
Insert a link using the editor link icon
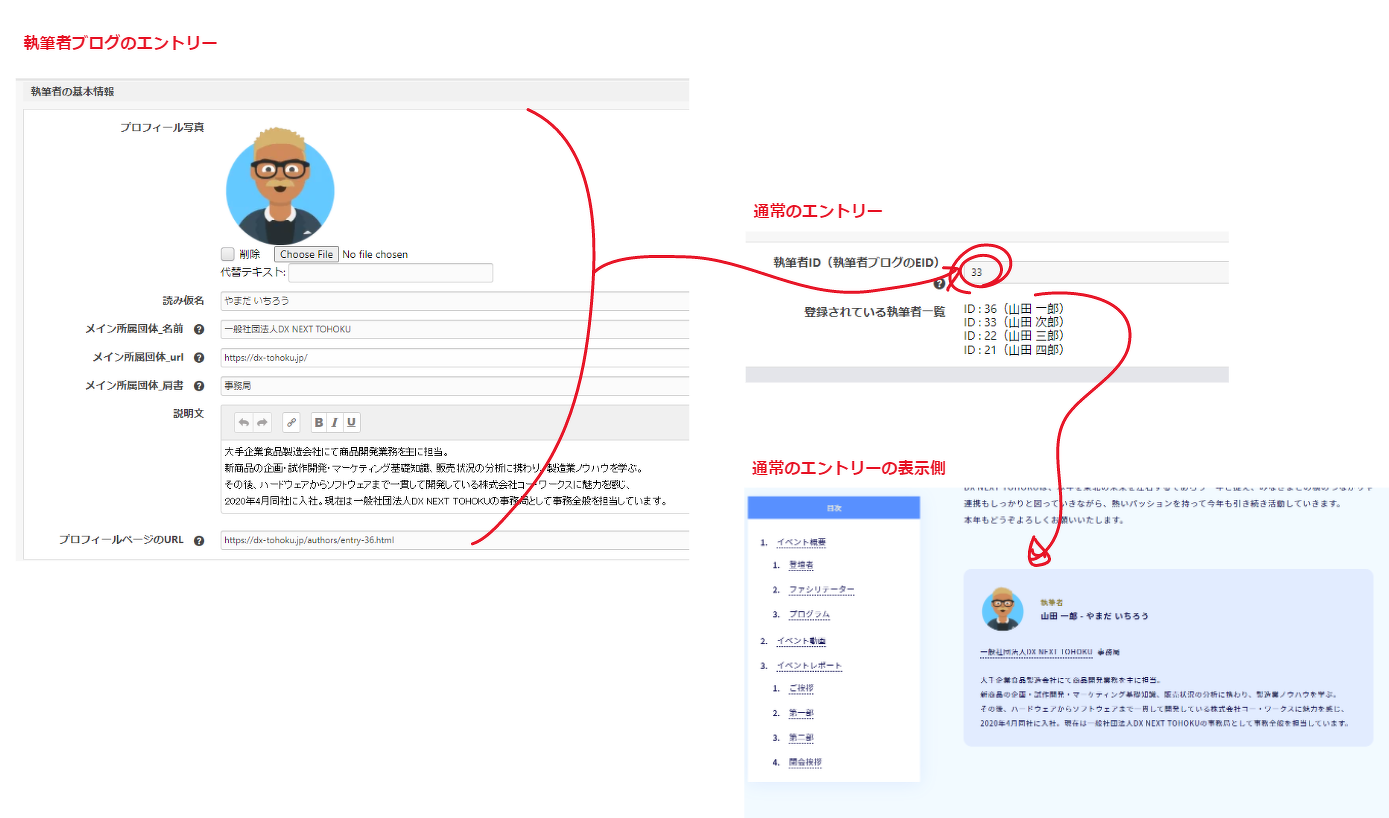(291, 422)
